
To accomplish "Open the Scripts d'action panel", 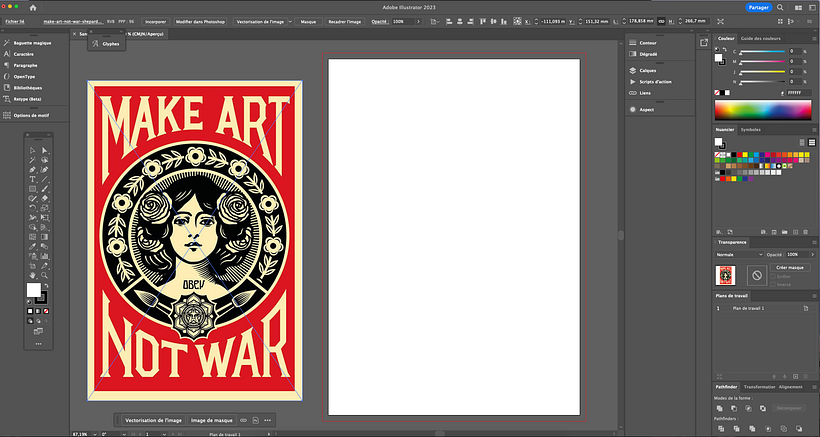I will tap(655, 82).
